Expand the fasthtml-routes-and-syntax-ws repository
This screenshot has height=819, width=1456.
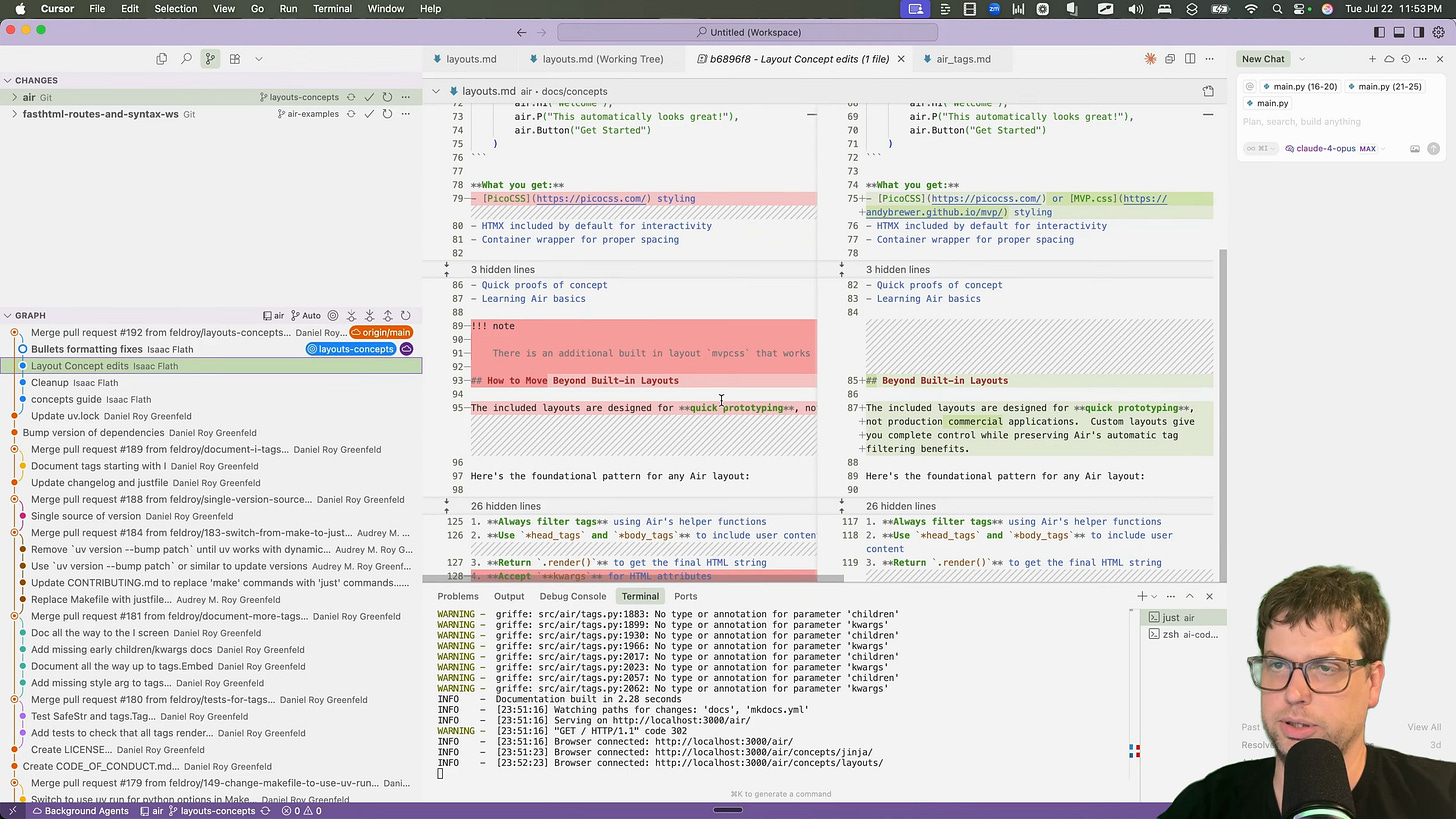pyautogui.click(x=13, y=114)
